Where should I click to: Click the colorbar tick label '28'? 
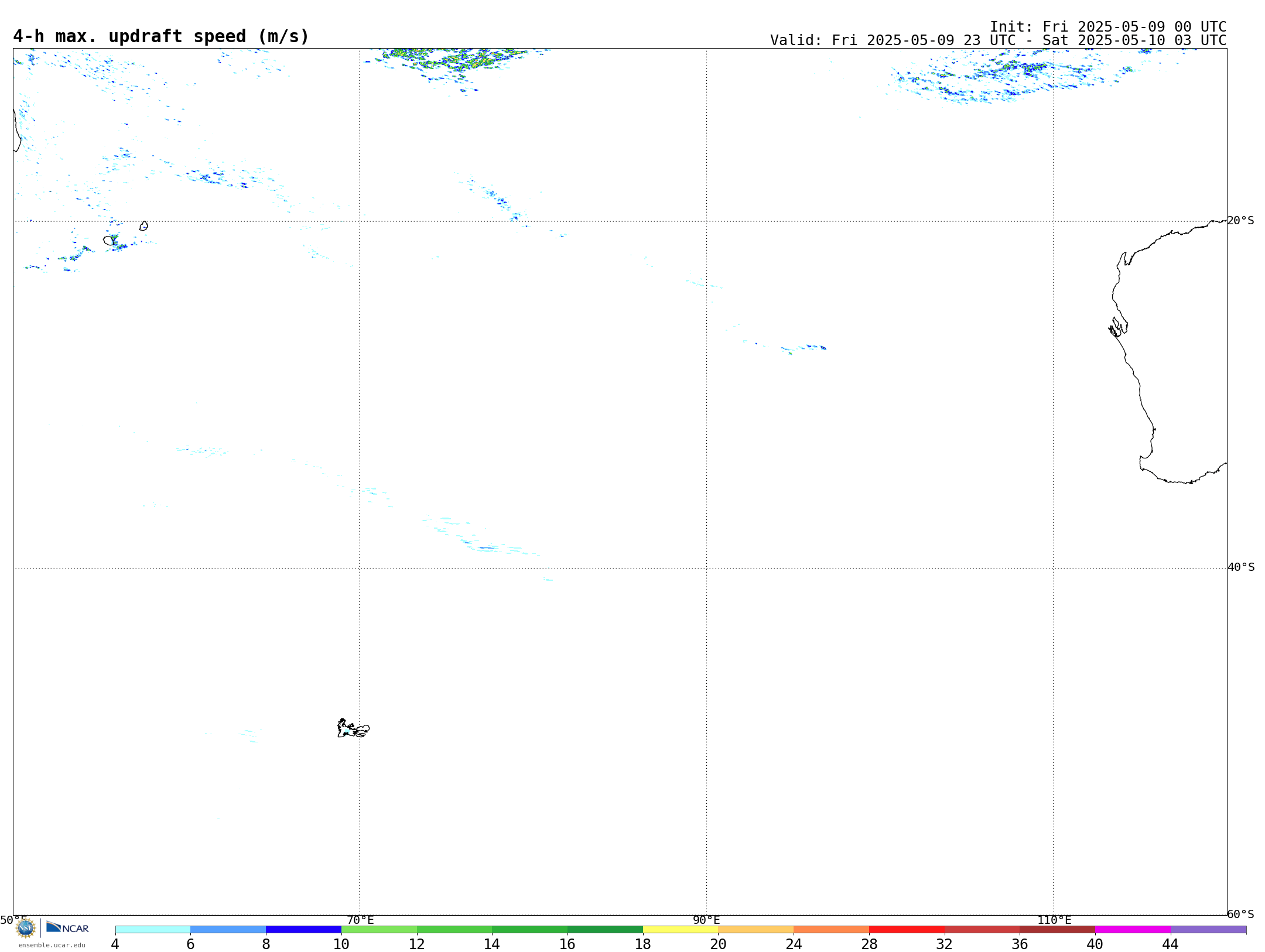pos(869,944)
